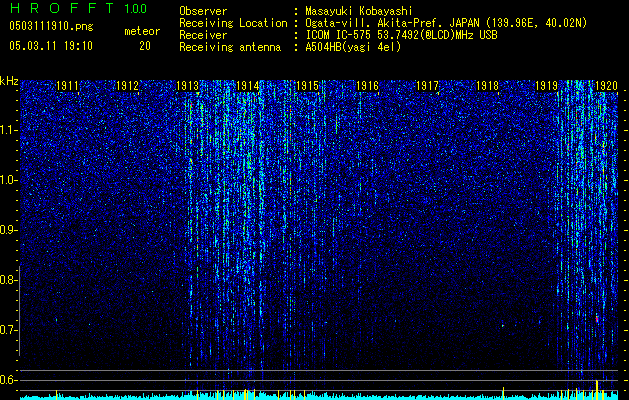Click the red meteor echo spot near 0.7 kHz
The image size is (629, 400).
coord(597,319)
